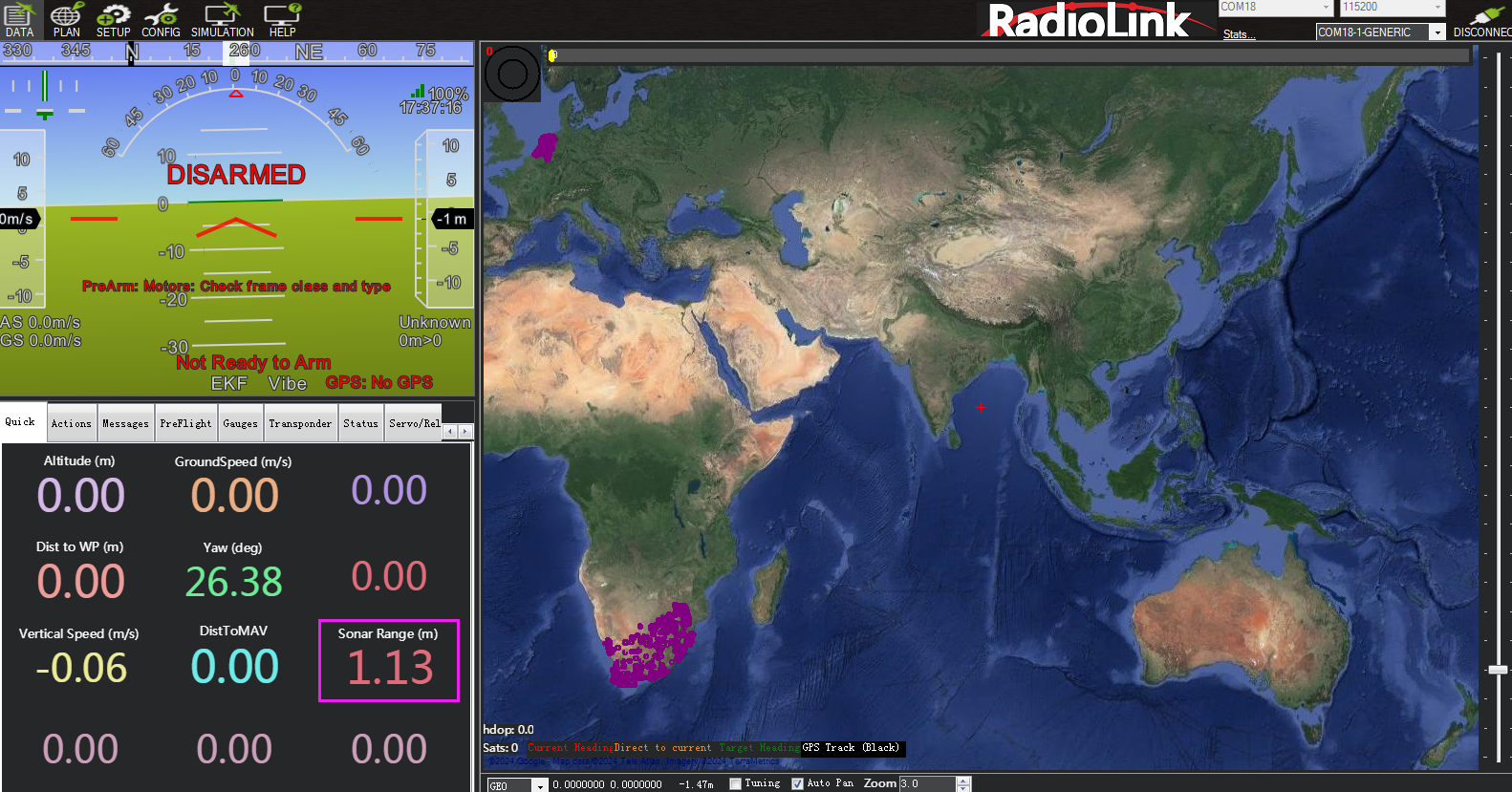Enable the Tuning checkbox
The image size is (1512, 792).
click(735, 783)
